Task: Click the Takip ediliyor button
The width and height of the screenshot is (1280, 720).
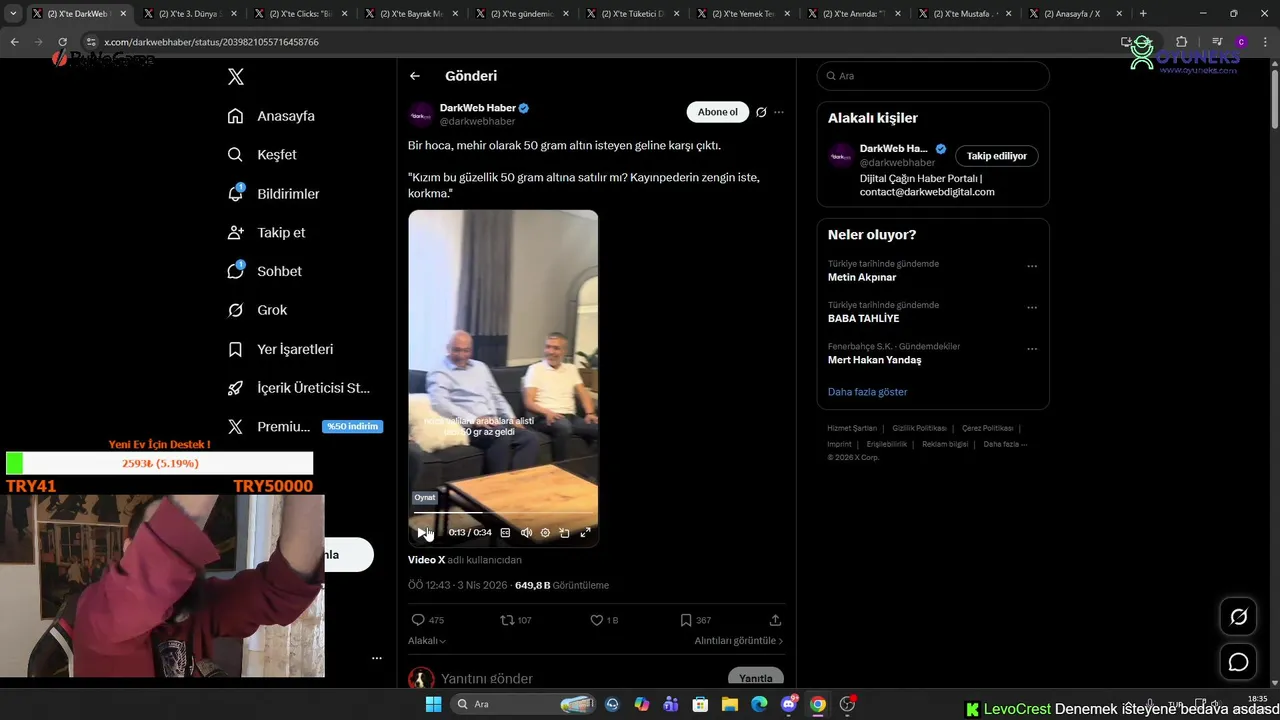Action: coord(997,156)
